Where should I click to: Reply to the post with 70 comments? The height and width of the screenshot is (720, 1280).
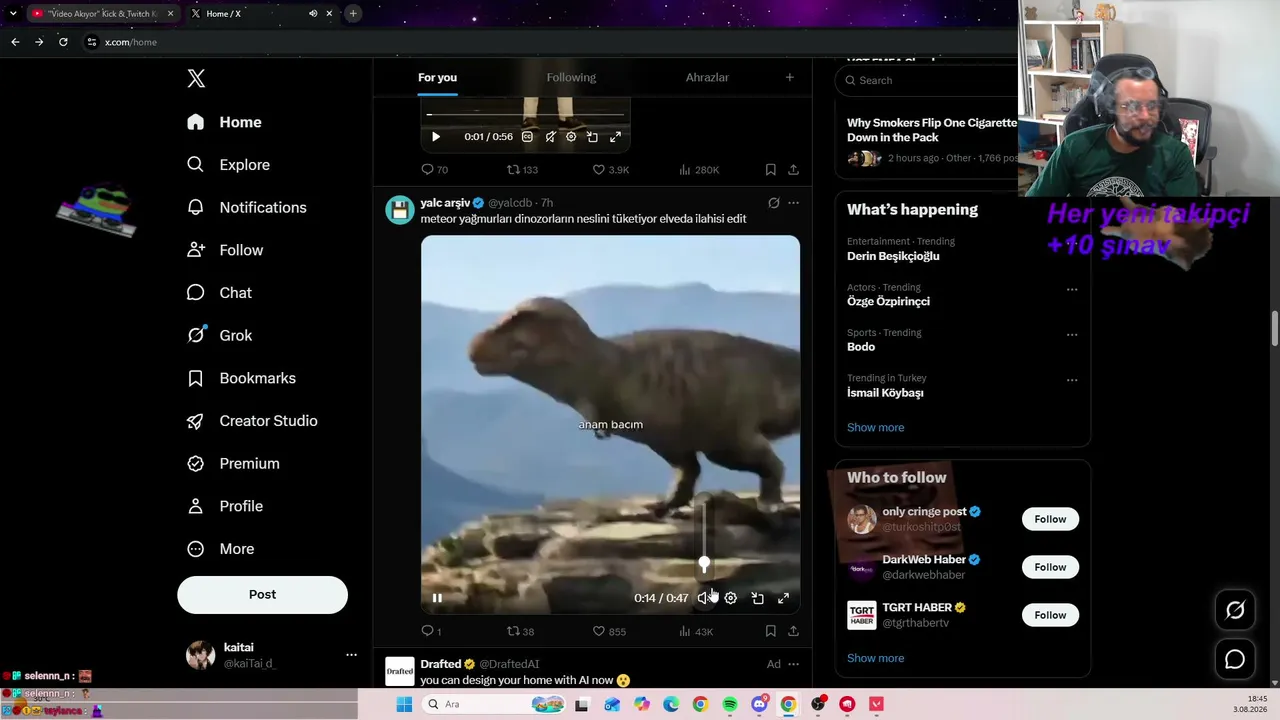tap(434, 170)
